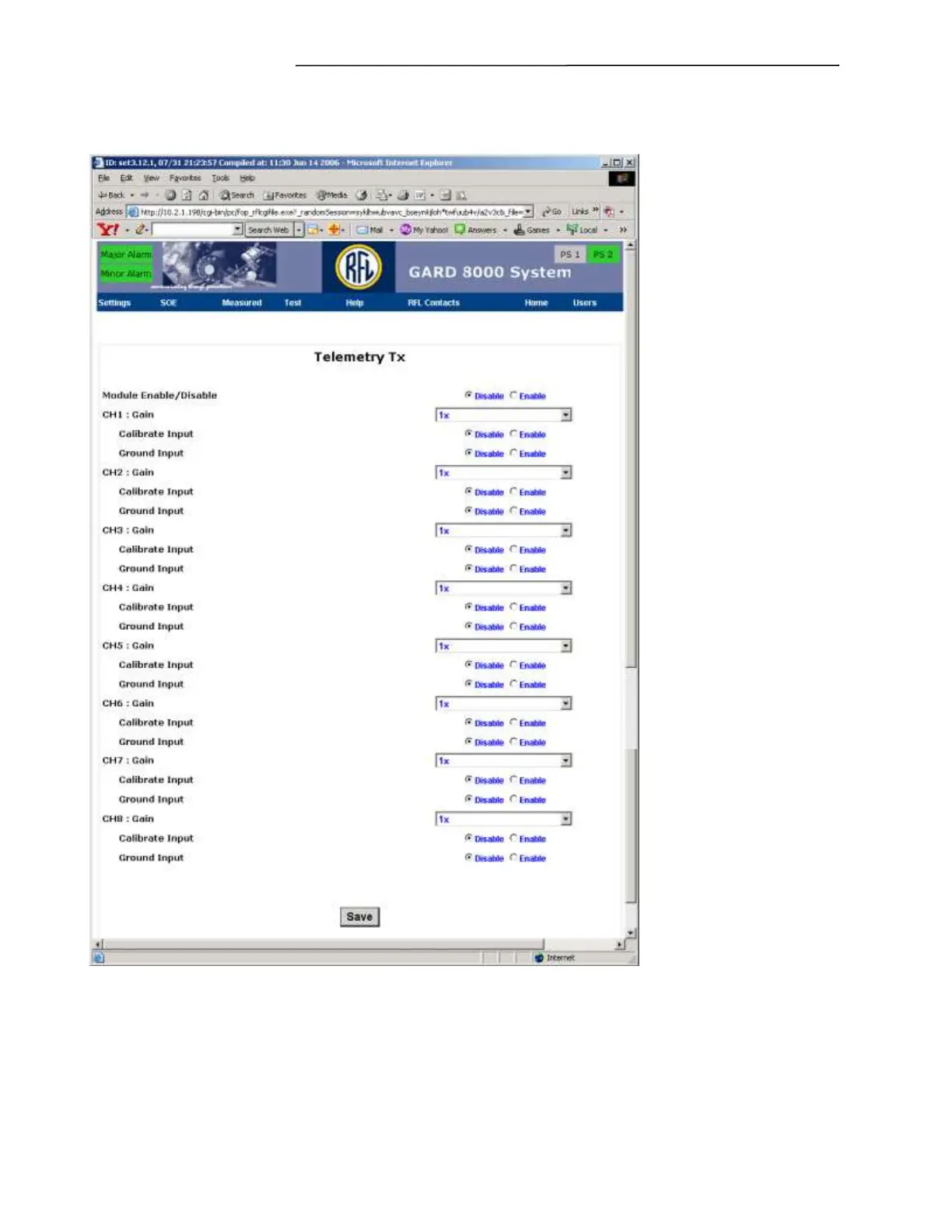Viewport: 952px width, 1232px height.
Task: Open Yahoo Answers toolbar item
Action: tap(476, 229)
